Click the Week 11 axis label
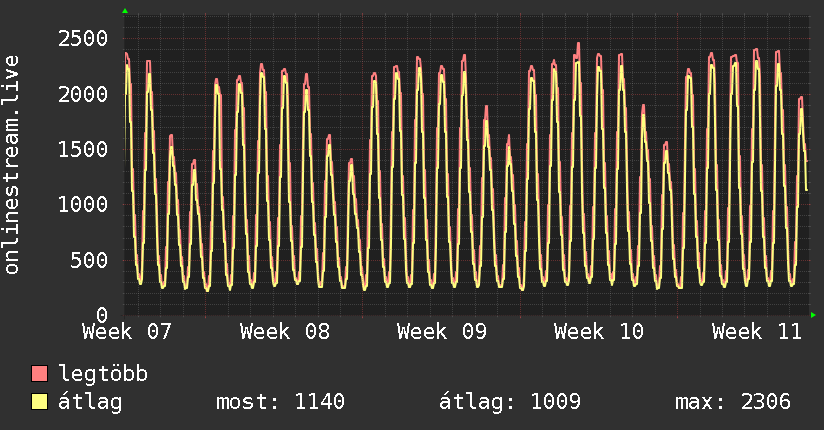 point(756,332)
